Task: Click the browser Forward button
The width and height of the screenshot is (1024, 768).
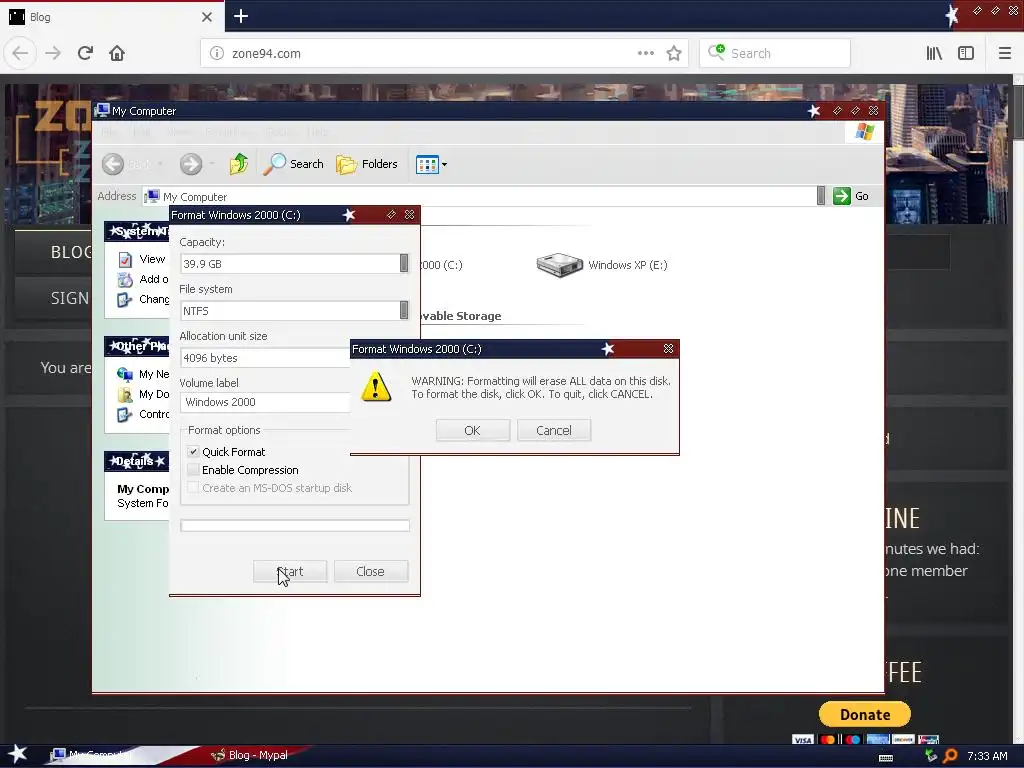Action: coord(53,54)
